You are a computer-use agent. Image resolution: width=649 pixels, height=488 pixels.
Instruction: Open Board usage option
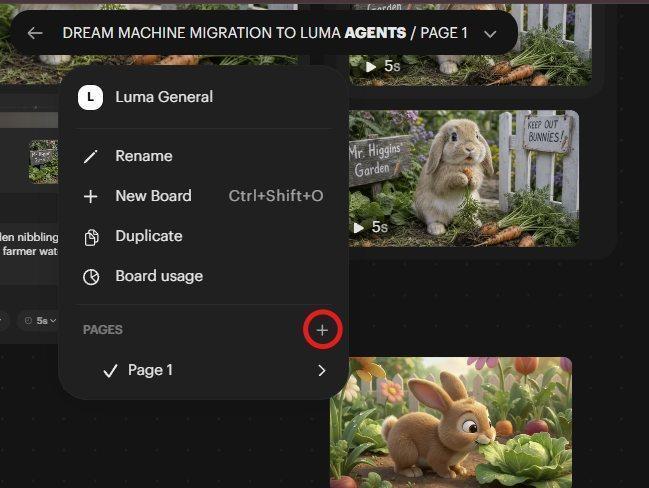tap(204, 276)
